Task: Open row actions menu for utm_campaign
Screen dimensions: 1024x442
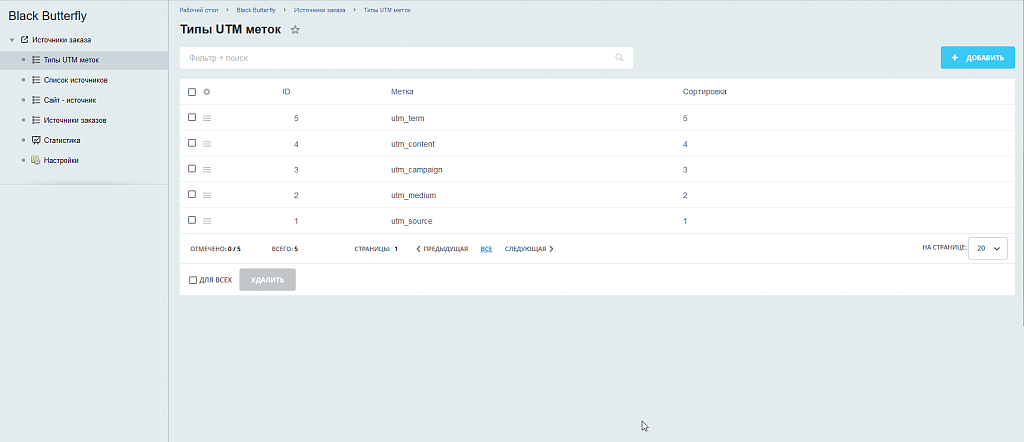Action: [x=207, y=170]
